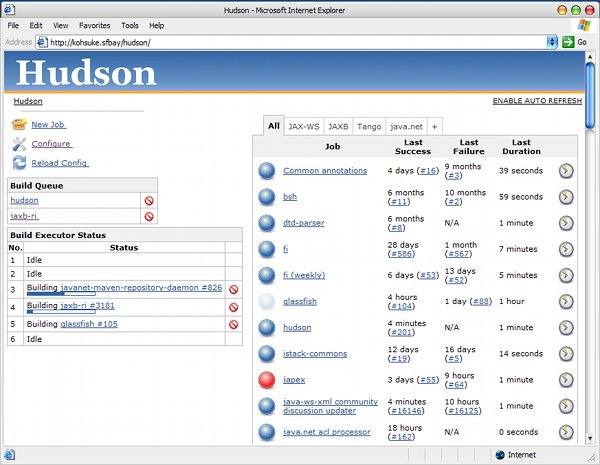
Task: Schedule a build for fi (weekly) job
Action: [x=566, y=275]
